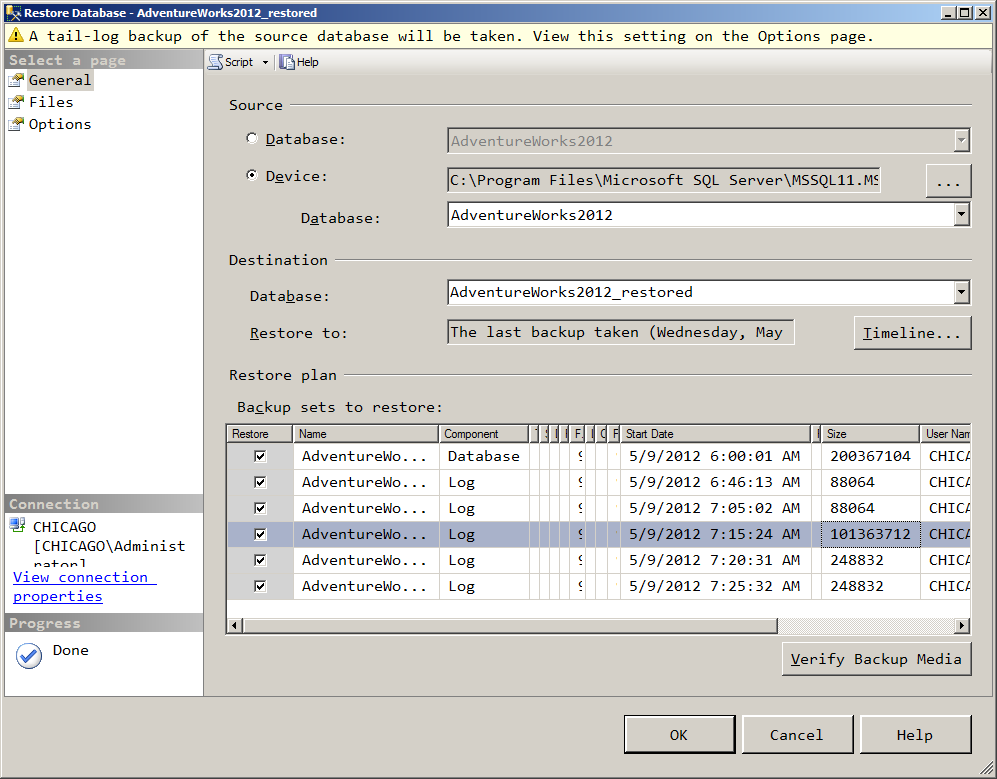Screen dimensions: 997x779
Task: Select the Device source radio button
Action: point(252,175)
